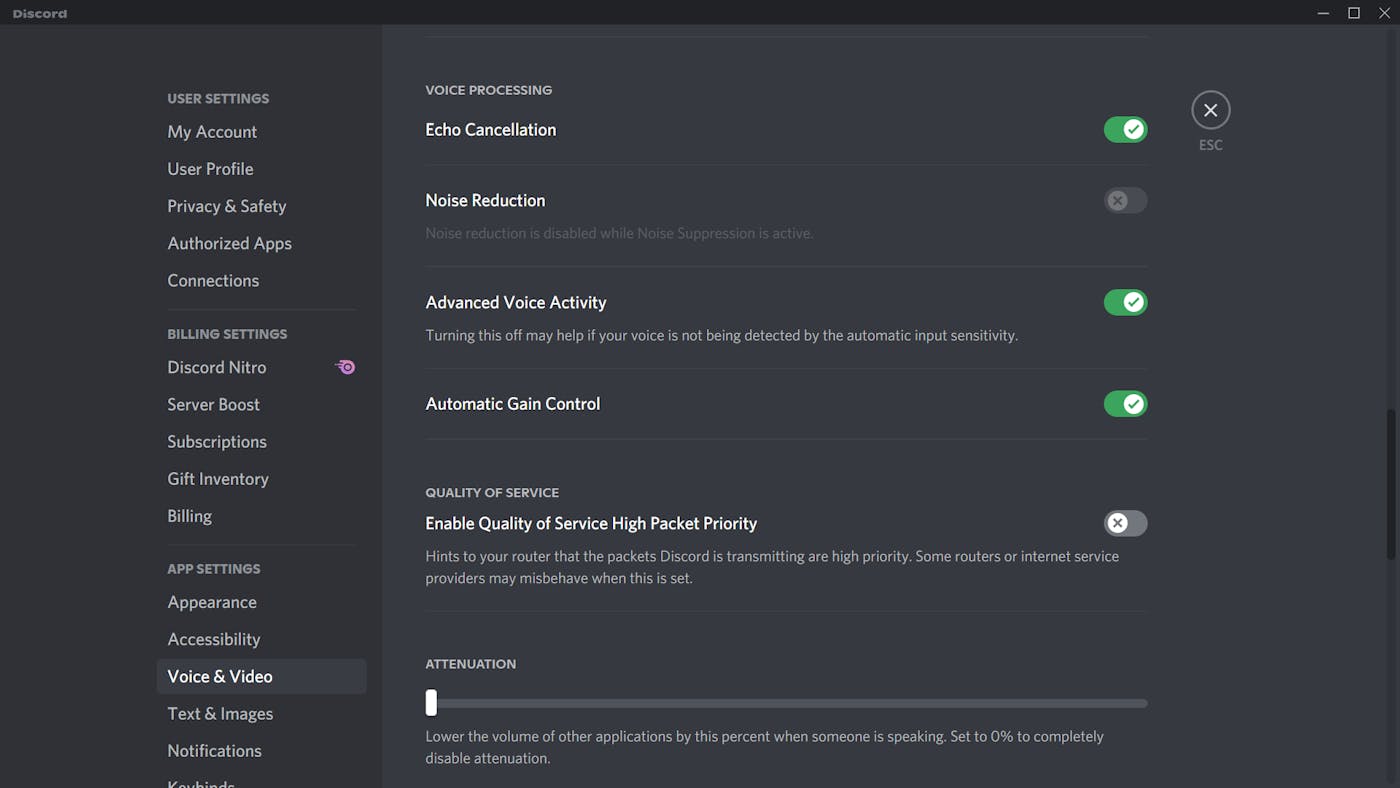This screenshot has width=1400, height=788.
Task: Open the Billing page
Action: [261, 516]
